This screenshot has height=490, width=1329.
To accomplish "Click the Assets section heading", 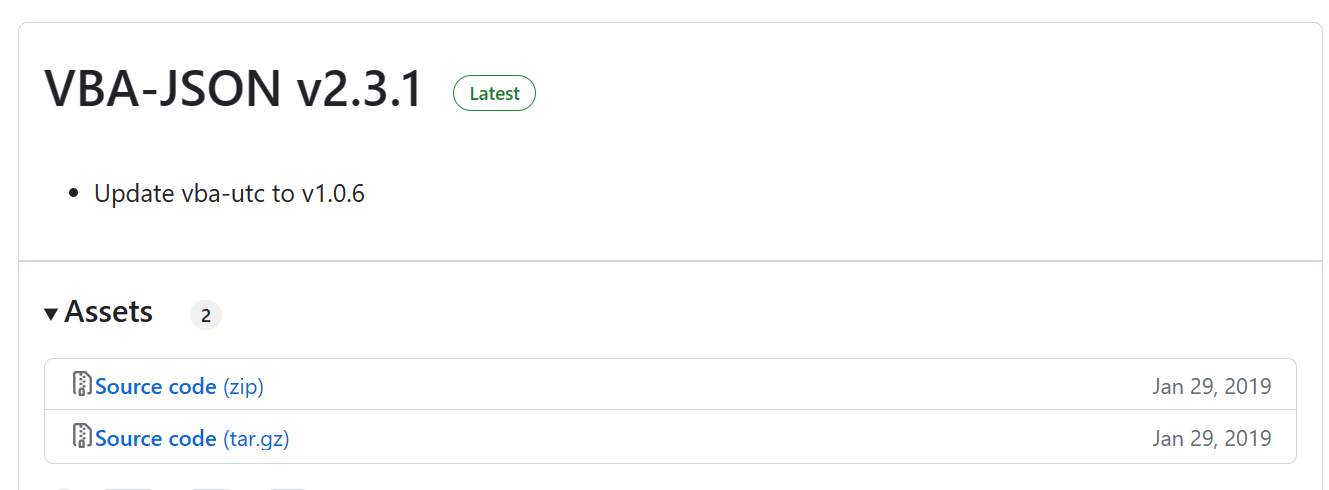I will pos(108,312).
